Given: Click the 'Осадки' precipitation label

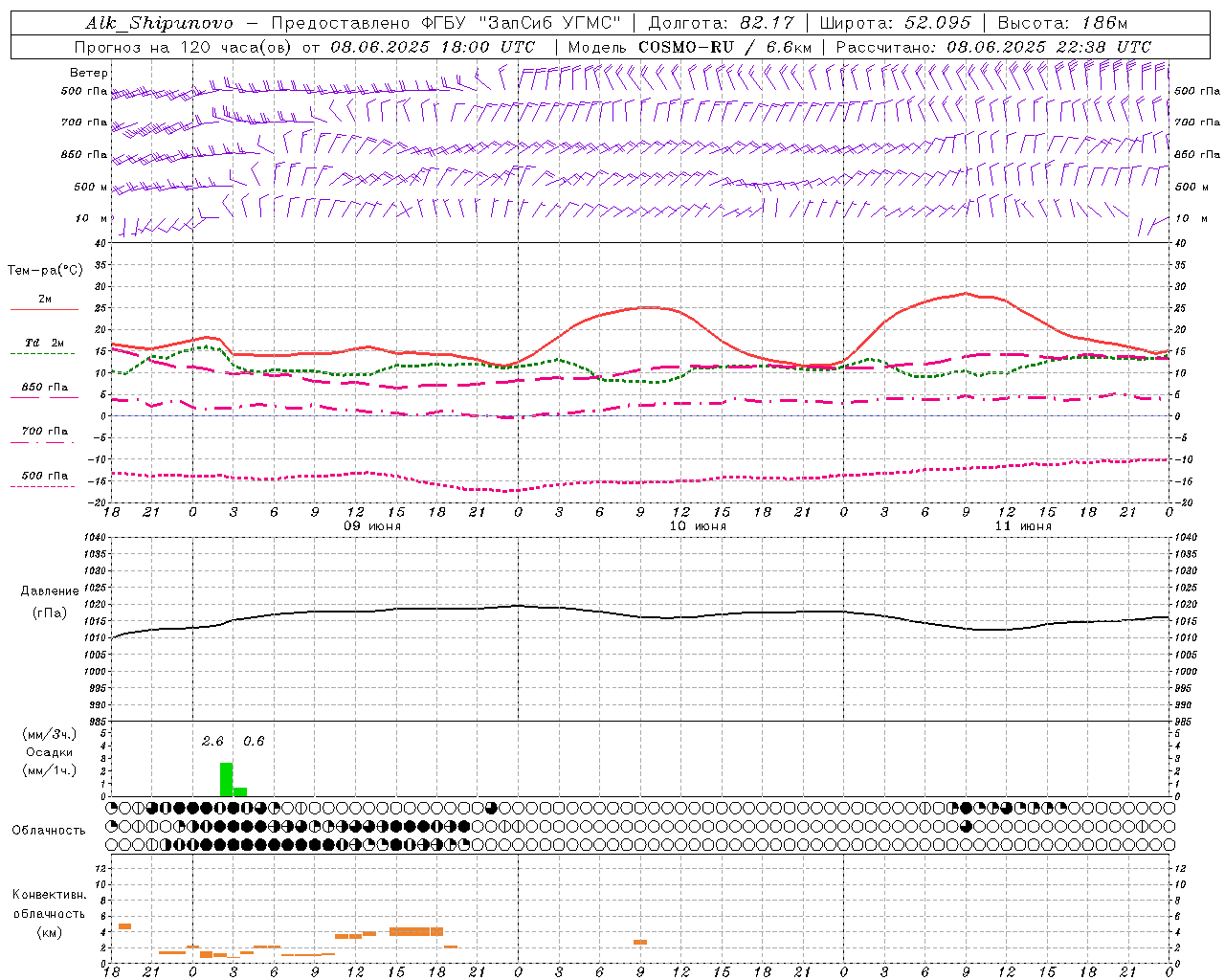Looking at the screenshot, I should tap(49, 752).
